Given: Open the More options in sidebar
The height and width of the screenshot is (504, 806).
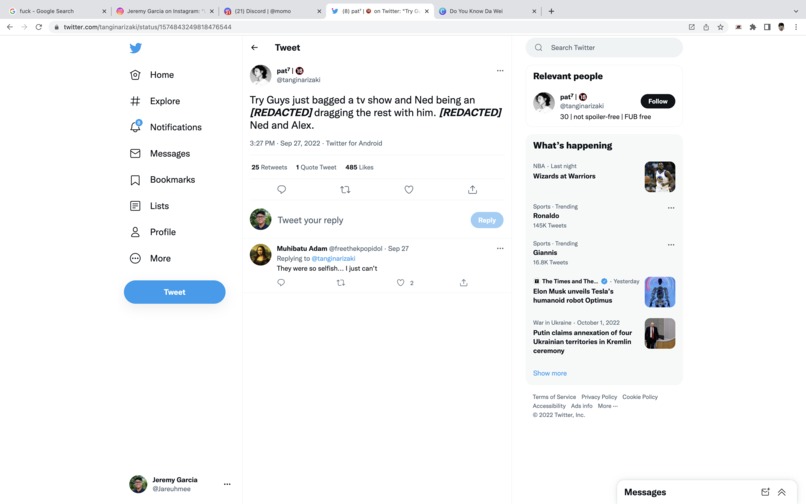Looking at the screenshot, I should pos(150,258).
